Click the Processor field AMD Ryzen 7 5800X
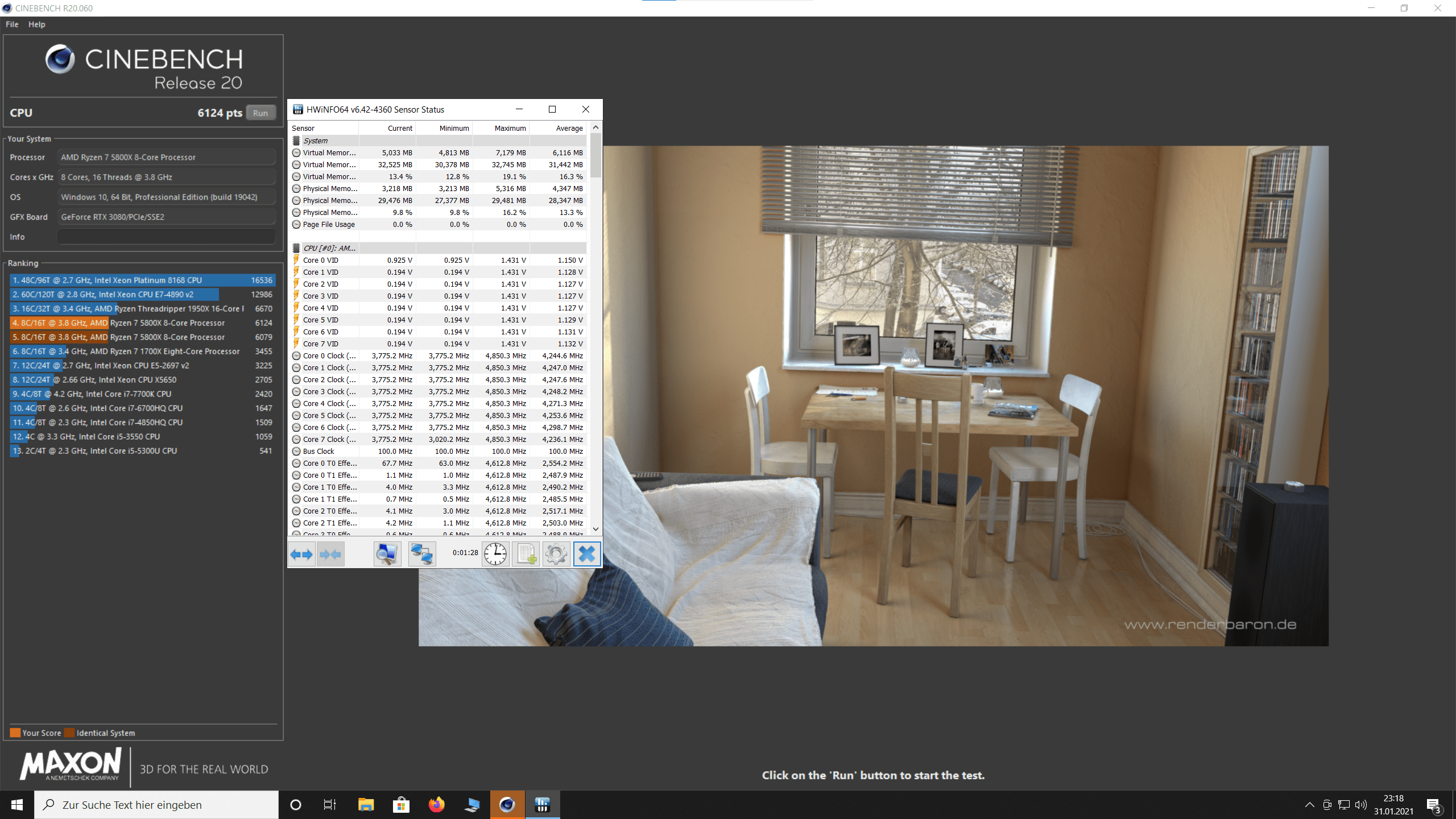 tap(166, 157)
